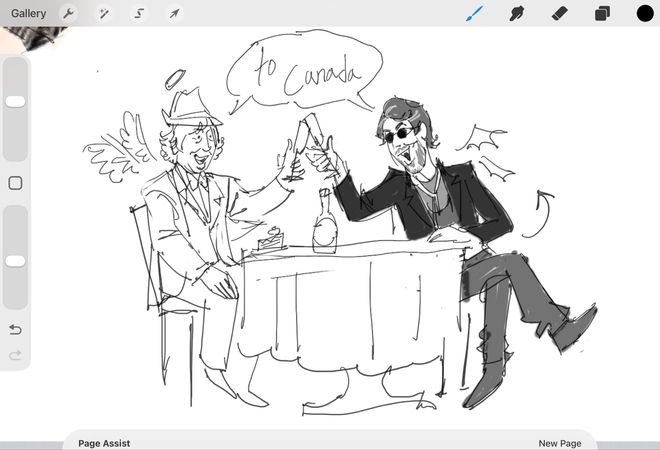Screen dimensions: 660x450
Task: Click the brush size slider handle
Action: click(15, 101)
